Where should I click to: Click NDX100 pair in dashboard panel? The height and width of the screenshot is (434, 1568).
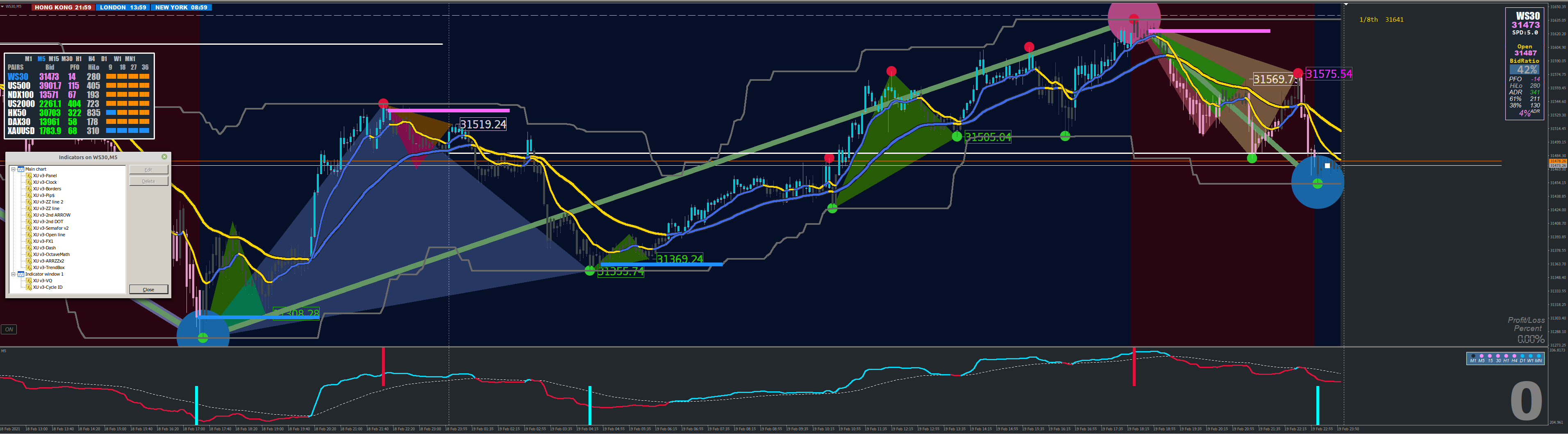pyautogui.click(x=20, y=94)
